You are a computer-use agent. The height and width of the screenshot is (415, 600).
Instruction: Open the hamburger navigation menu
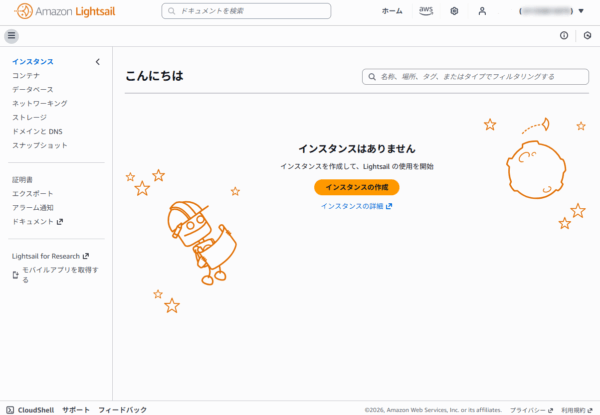click(x=11, y=36)
